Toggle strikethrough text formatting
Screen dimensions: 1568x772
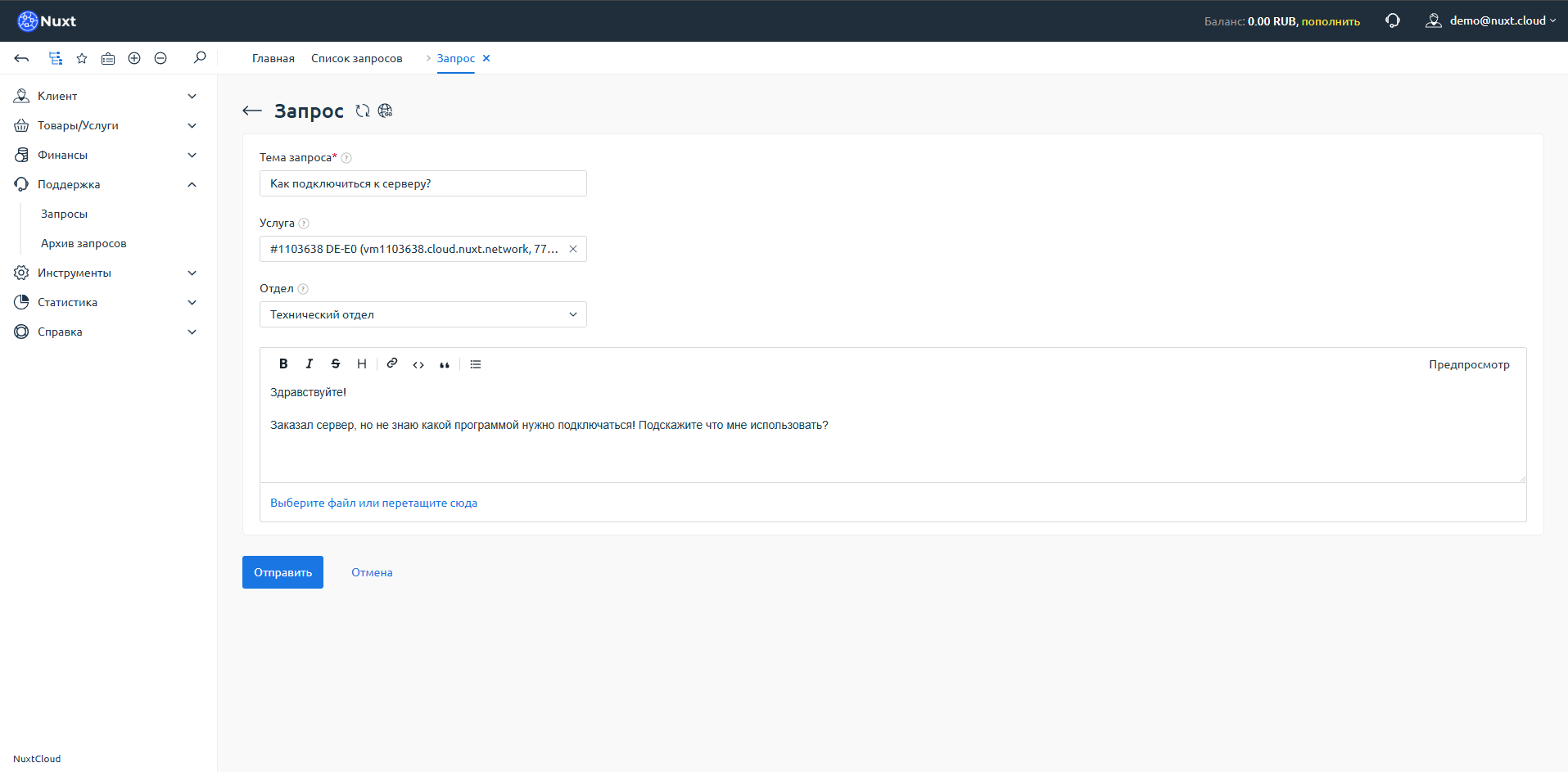[x=336, y=364]
